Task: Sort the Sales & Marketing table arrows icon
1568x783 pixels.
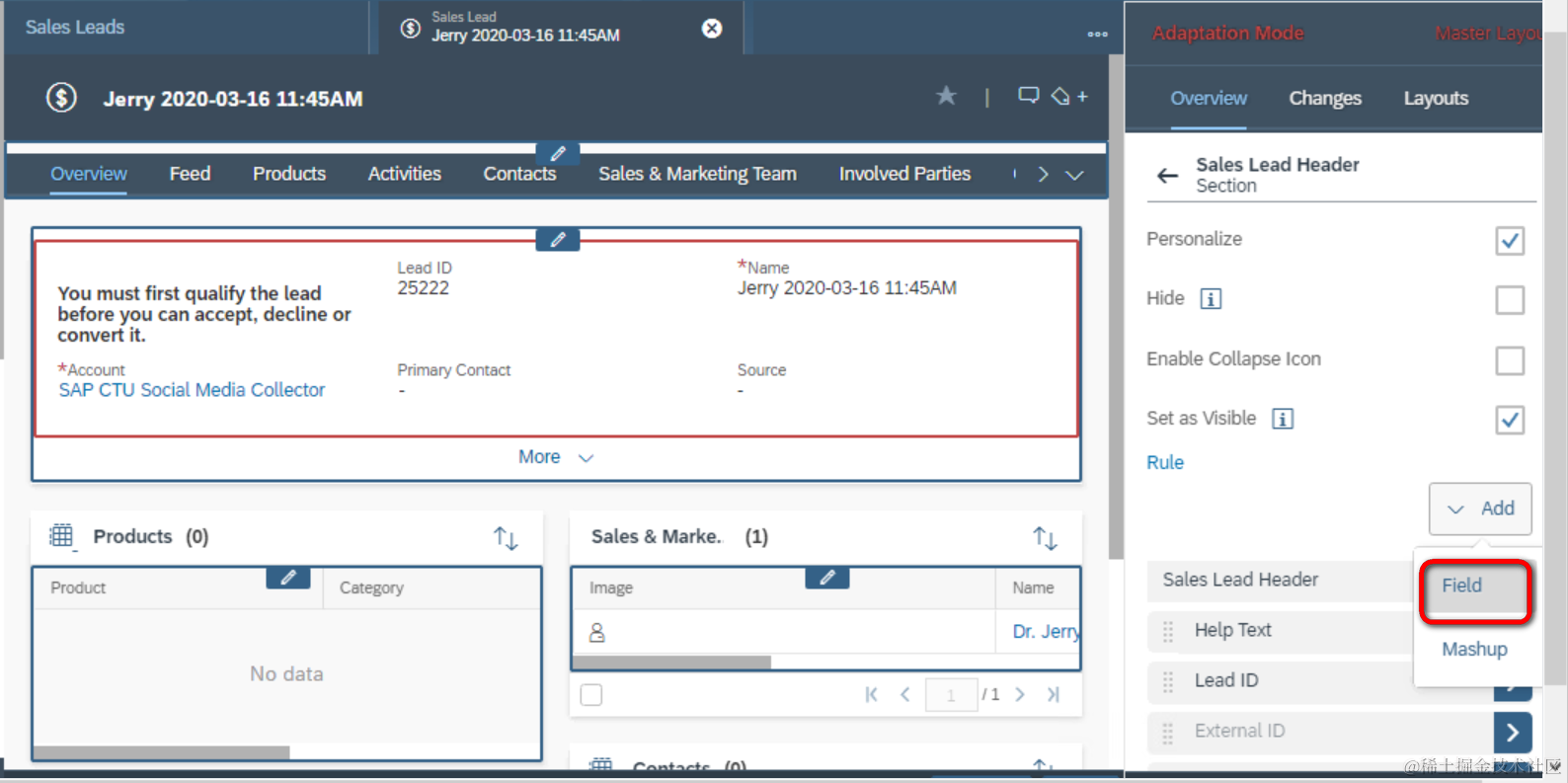Action: click(x=1045, y=537)
